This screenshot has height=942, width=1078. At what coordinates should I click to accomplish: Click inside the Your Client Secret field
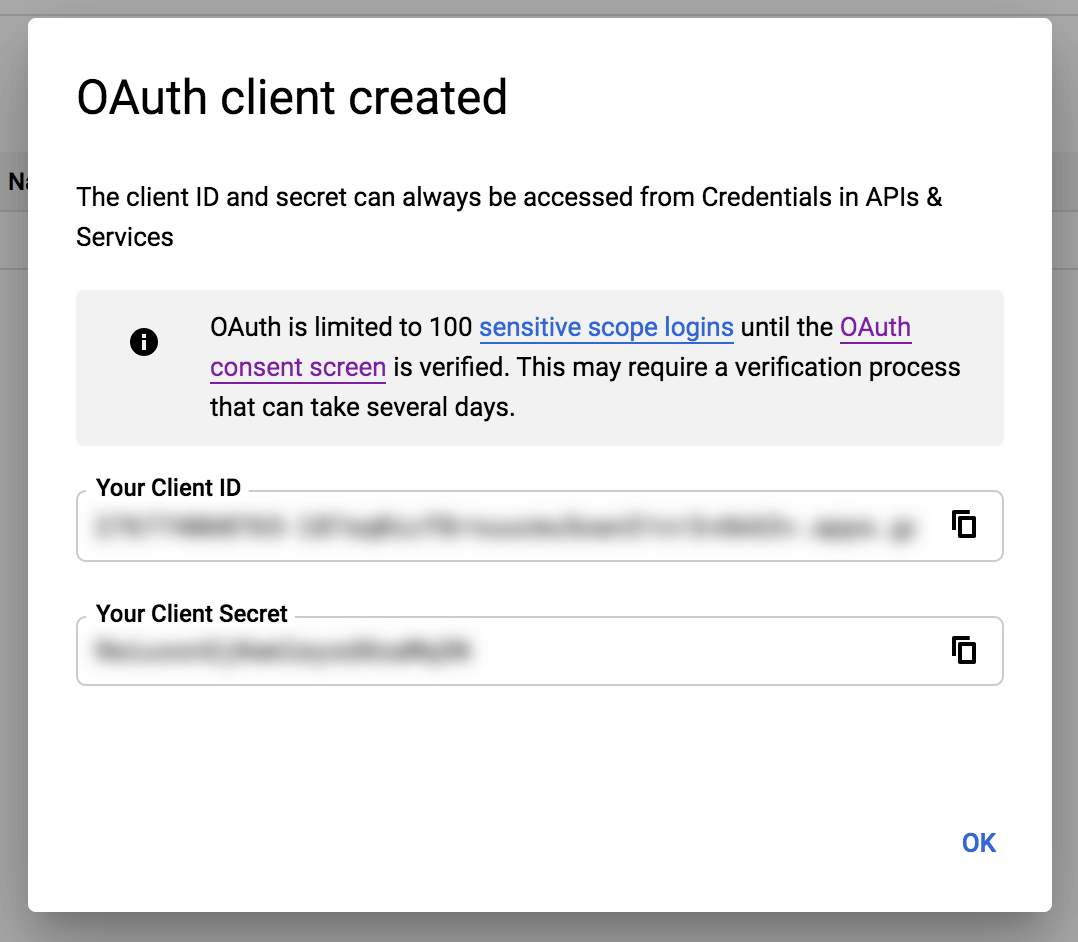point(500,651)
